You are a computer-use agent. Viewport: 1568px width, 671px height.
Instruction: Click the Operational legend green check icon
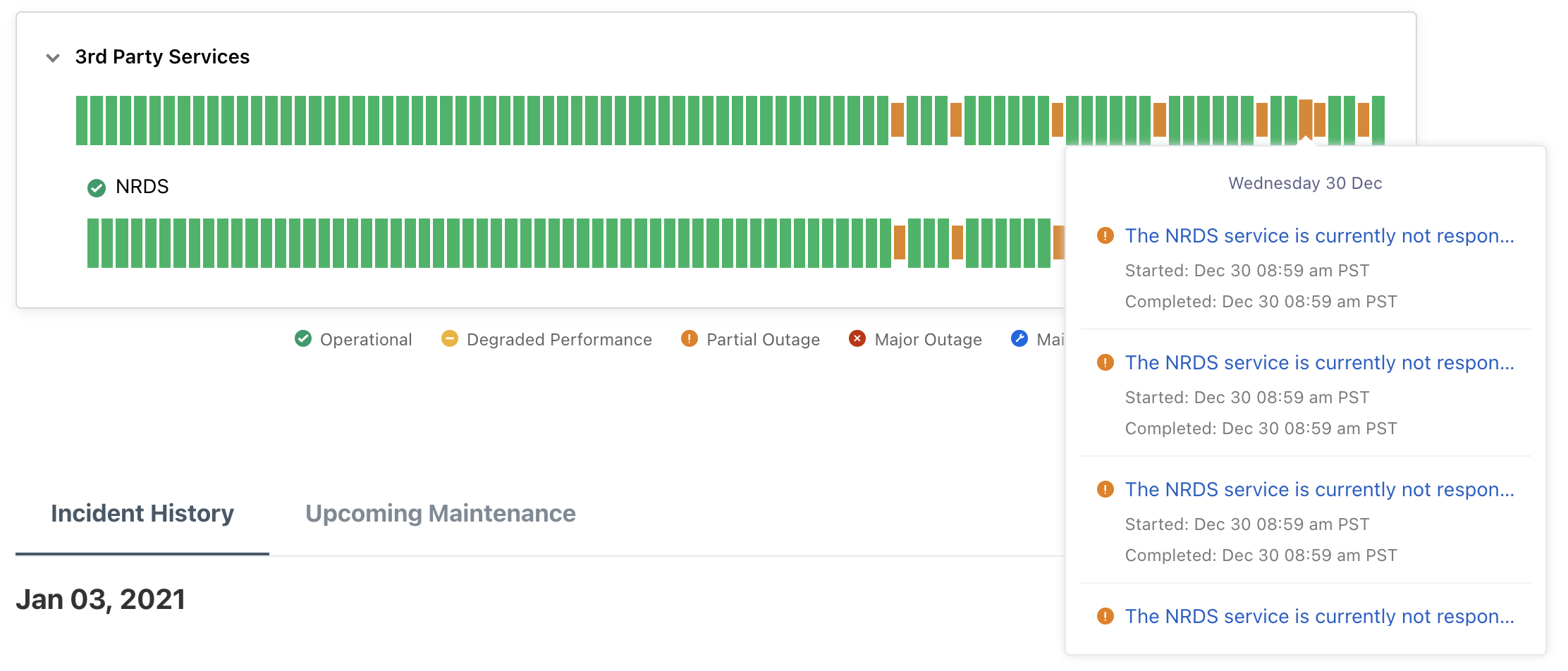coord(303,339)
